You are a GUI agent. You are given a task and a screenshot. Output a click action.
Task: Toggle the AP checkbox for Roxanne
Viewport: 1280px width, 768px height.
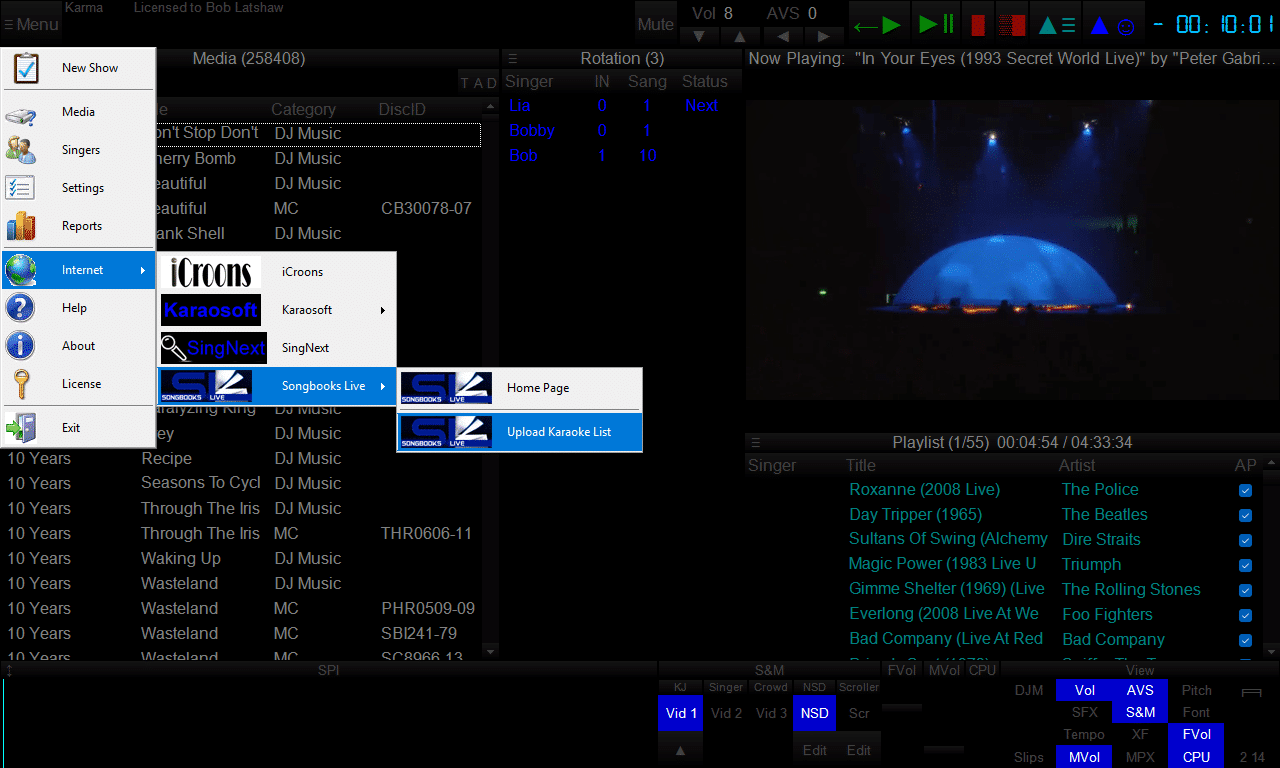pyautogui.click(x=1245, y=490)
